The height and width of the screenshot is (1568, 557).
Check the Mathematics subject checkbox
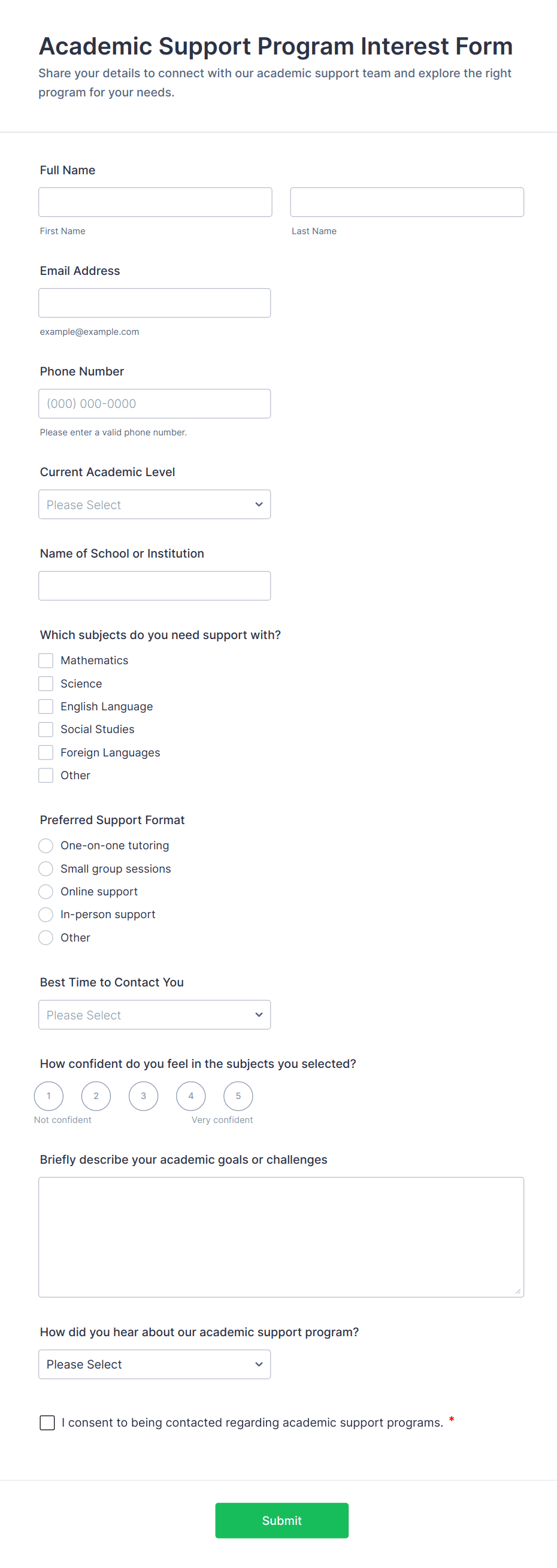coord(46,661)
